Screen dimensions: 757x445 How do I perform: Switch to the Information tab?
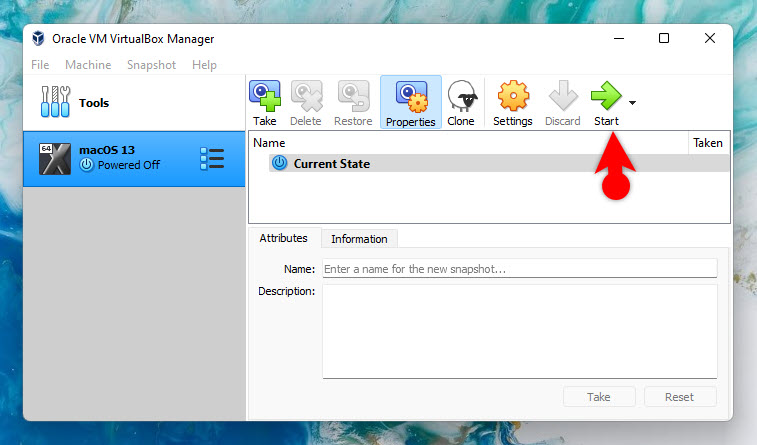coord(359,239)
